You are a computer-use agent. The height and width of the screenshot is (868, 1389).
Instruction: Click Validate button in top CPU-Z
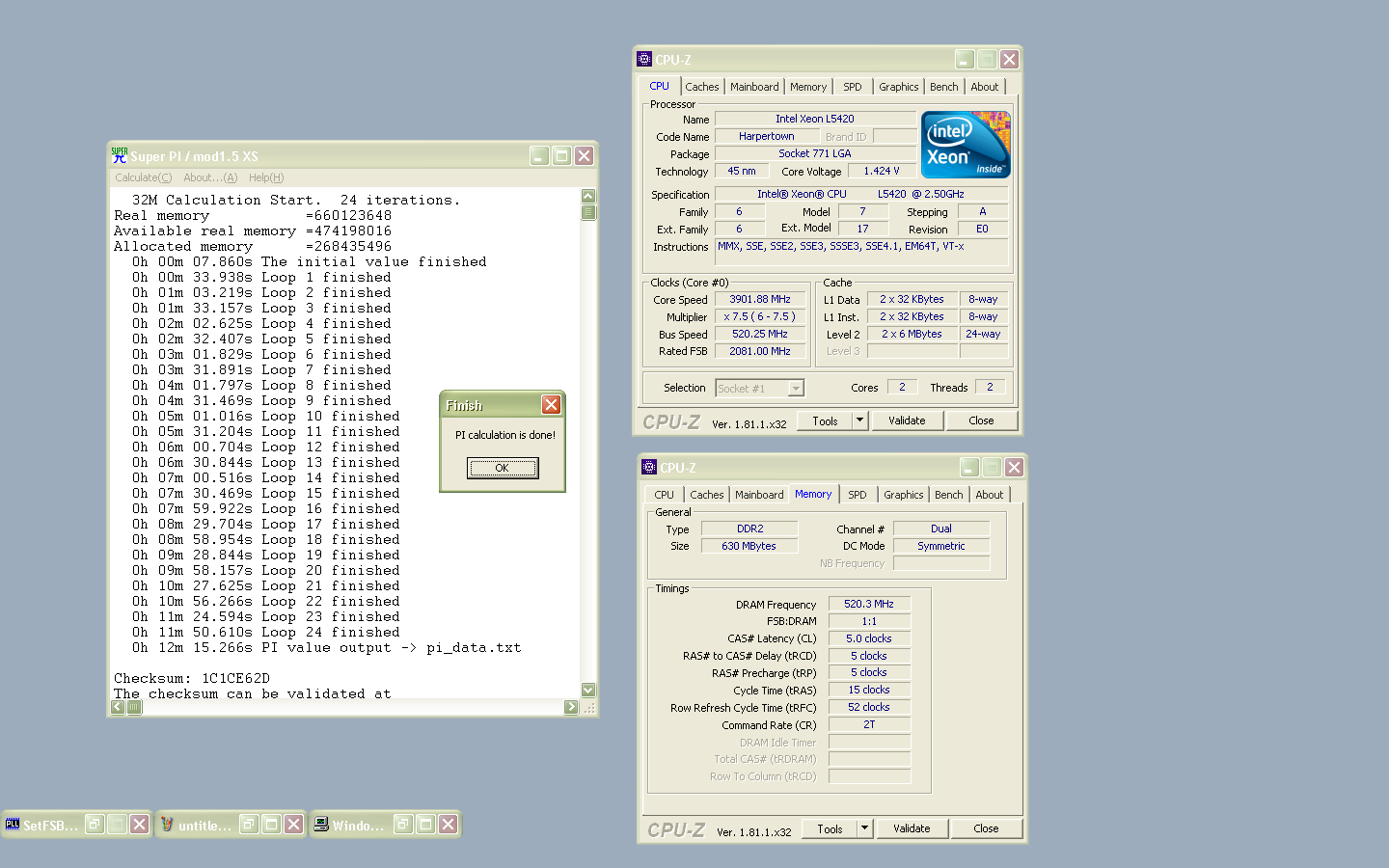(907, 420)
